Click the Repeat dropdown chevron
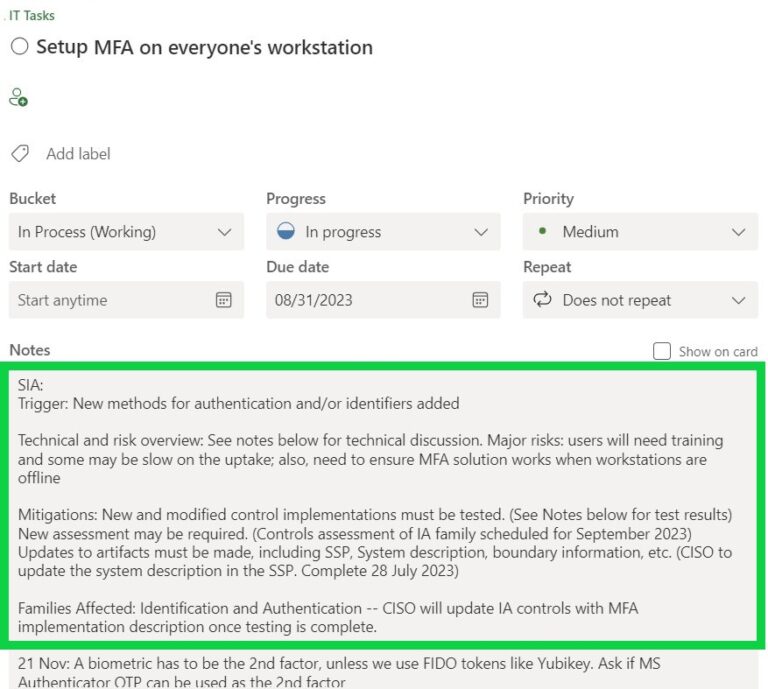The width and height of the screenshot is (768, 689). coord(739,300)
